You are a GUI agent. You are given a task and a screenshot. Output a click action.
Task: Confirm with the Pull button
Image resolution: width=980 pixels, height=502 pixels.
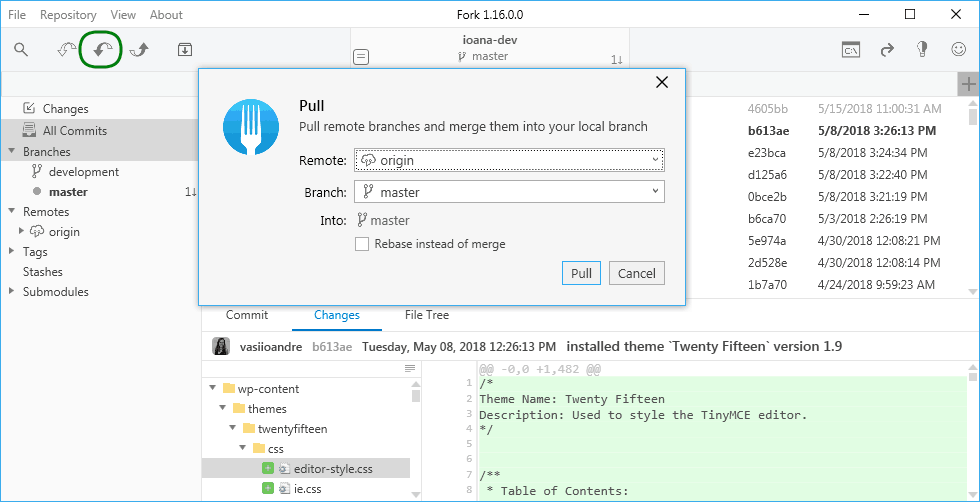[581, 273]
